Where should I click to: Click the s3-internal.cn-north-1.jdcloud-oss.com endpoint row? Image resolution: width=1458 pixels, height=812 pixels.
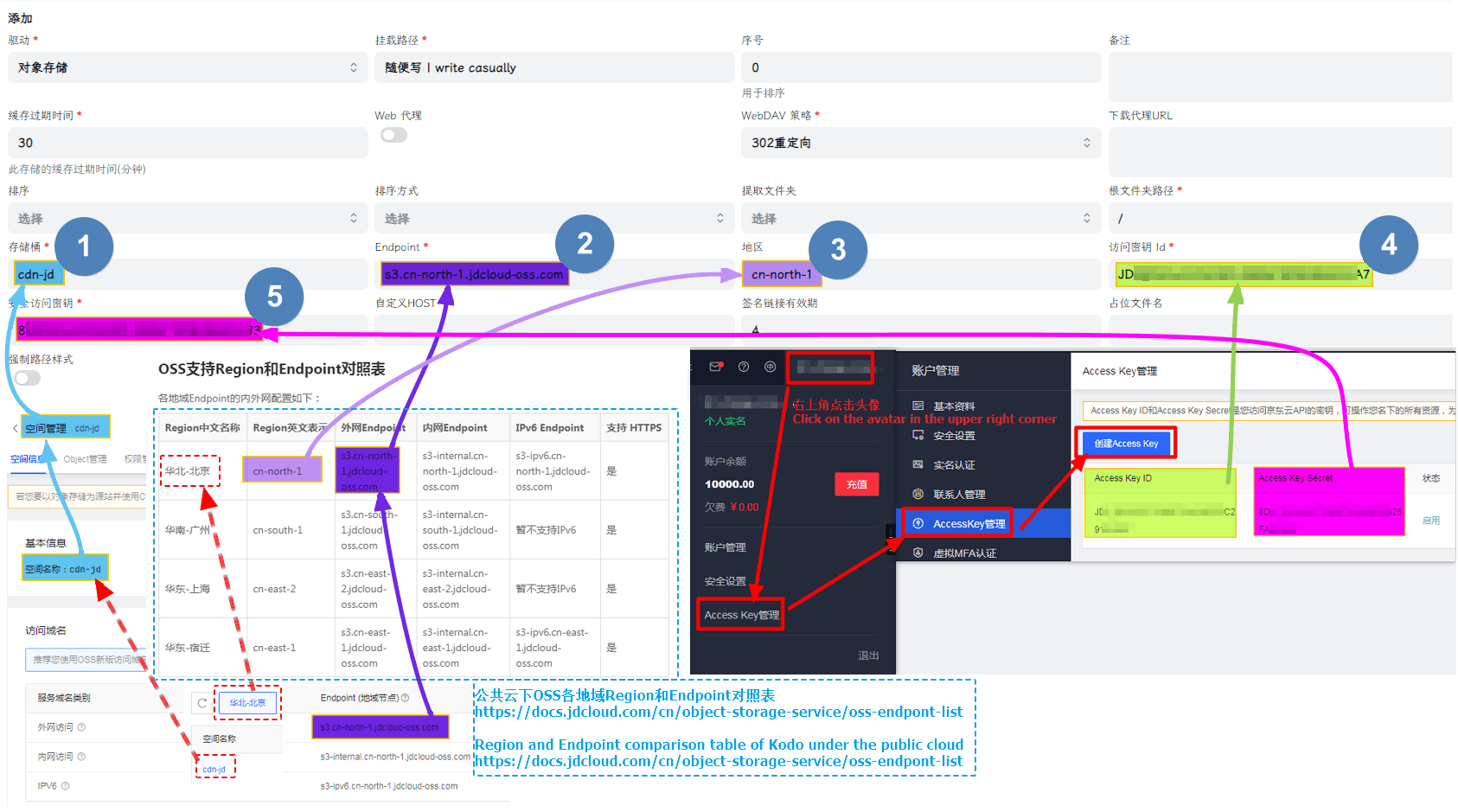394,757
